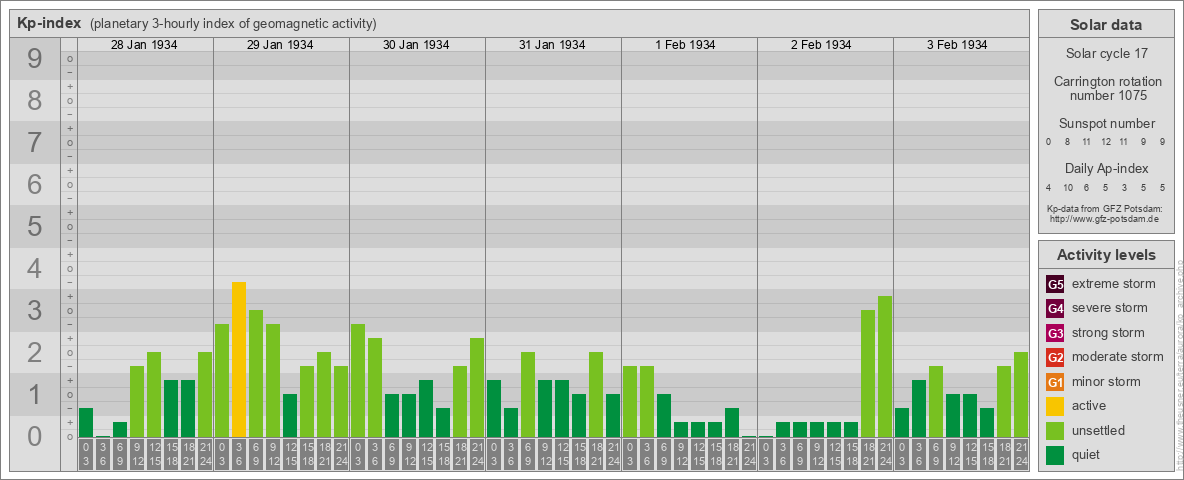1184x480 pixels.
Task: Click the Kp scale number 5
Action: [x=34, y=226]
